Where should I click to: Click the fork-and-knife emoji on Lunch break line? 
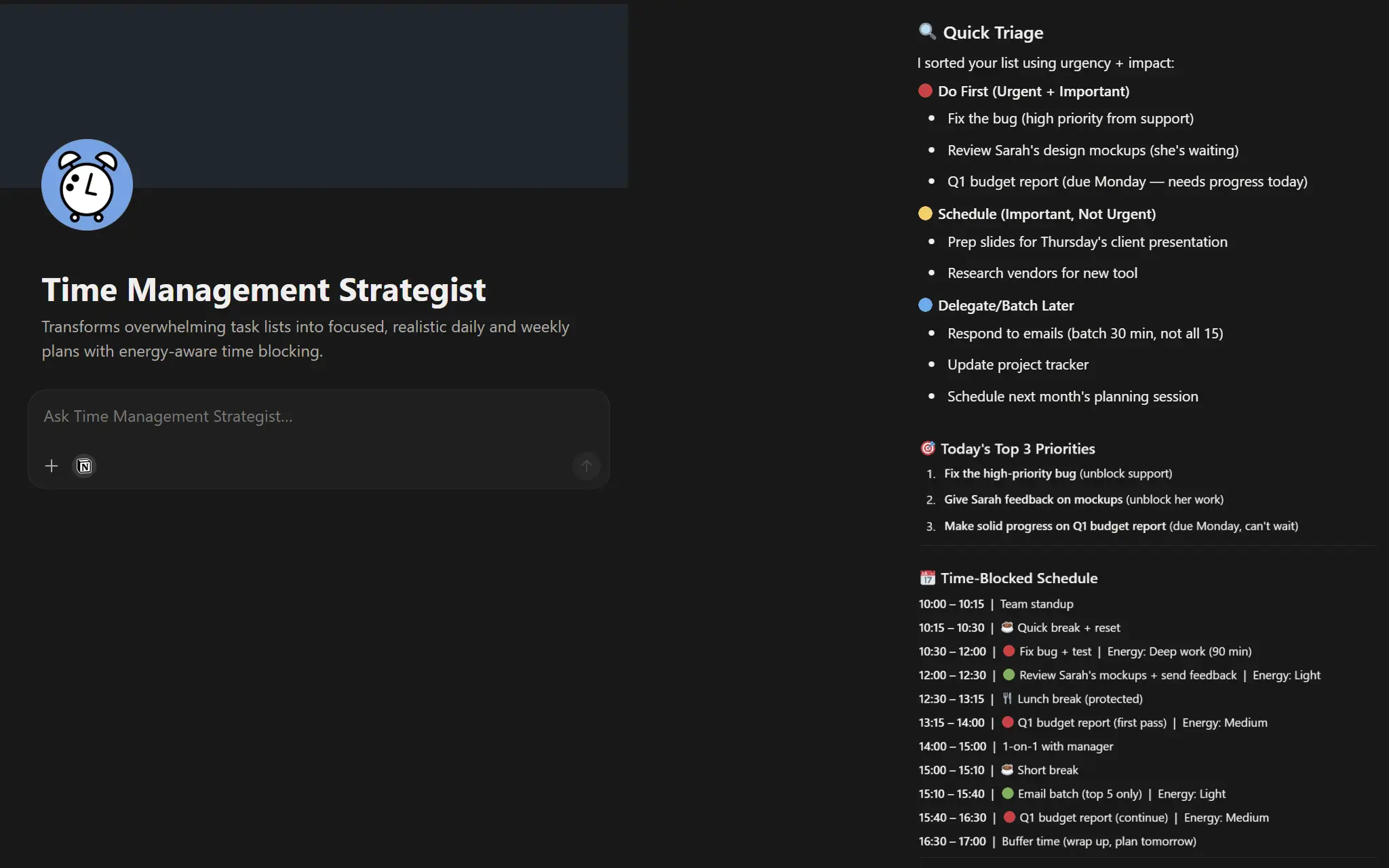[1008, 698]
